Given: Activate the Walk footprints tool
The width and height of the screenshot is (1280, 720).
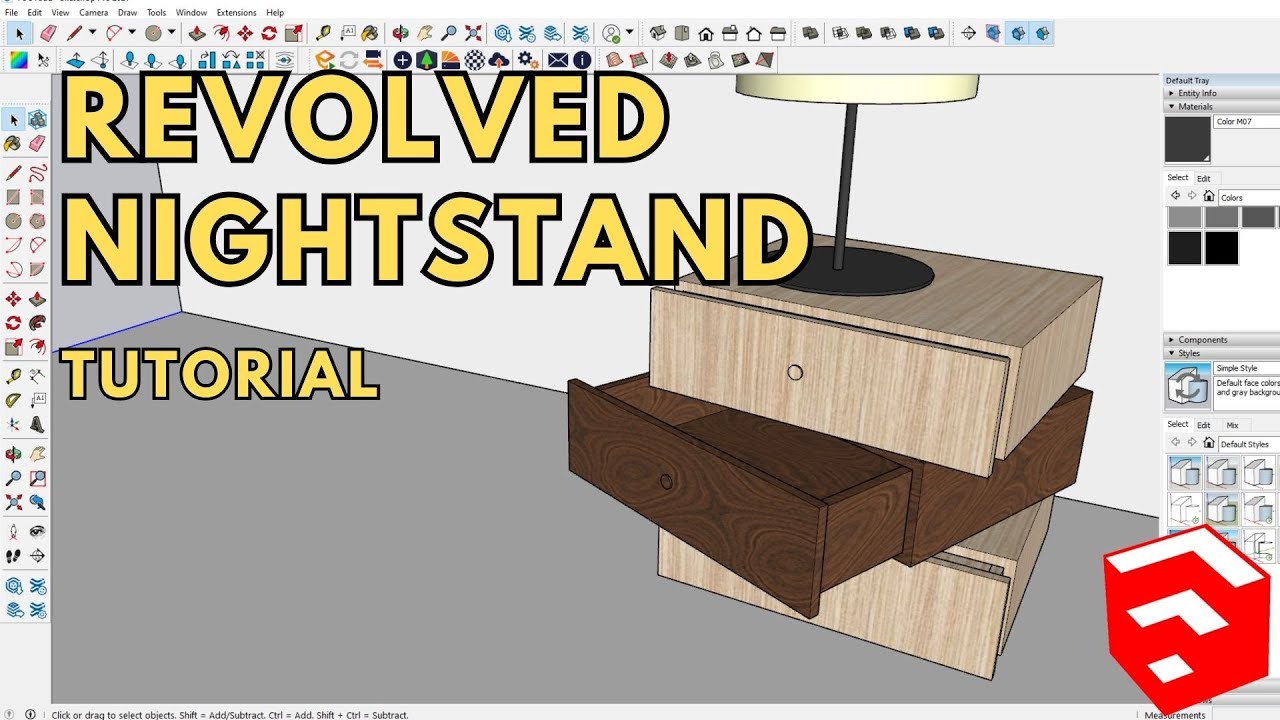Looking at the screenshot, I should (13, 555).
